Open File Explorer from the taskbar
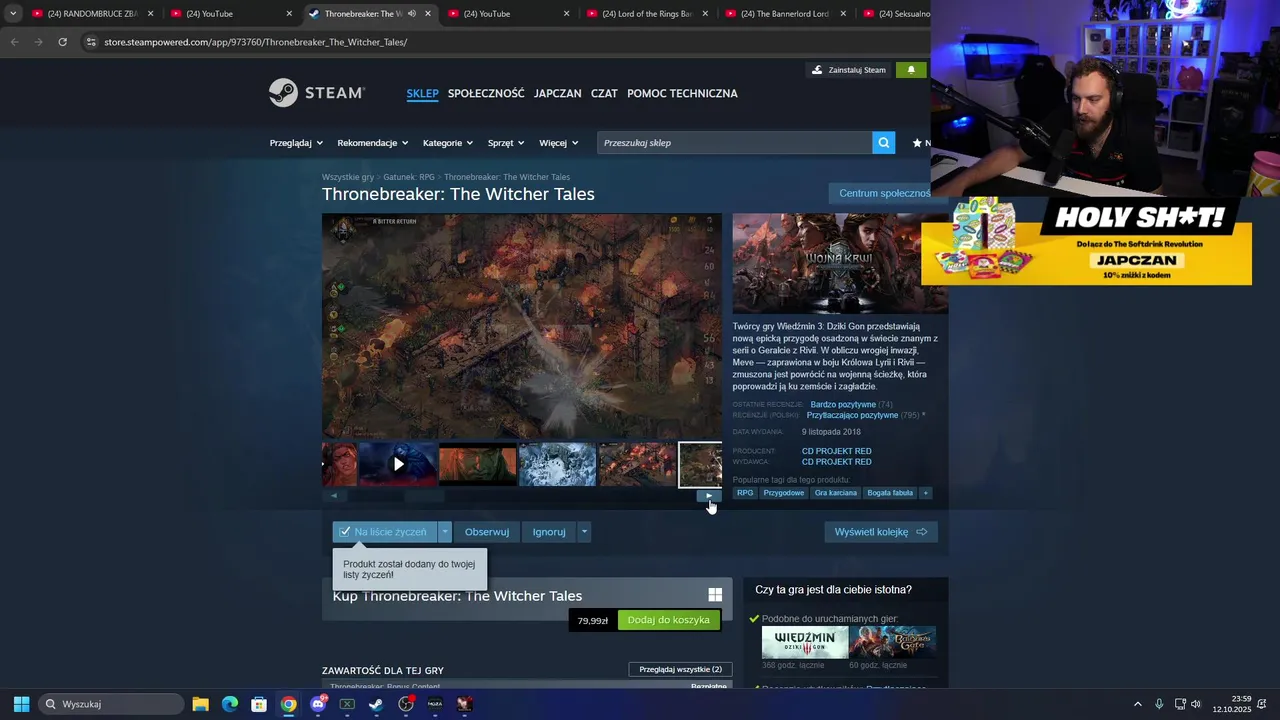This screenshot has height=720, width=1280. (200, 704)
